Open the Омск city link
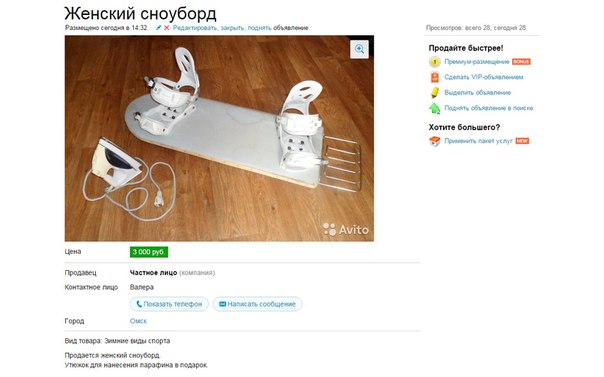 point(138,321)
